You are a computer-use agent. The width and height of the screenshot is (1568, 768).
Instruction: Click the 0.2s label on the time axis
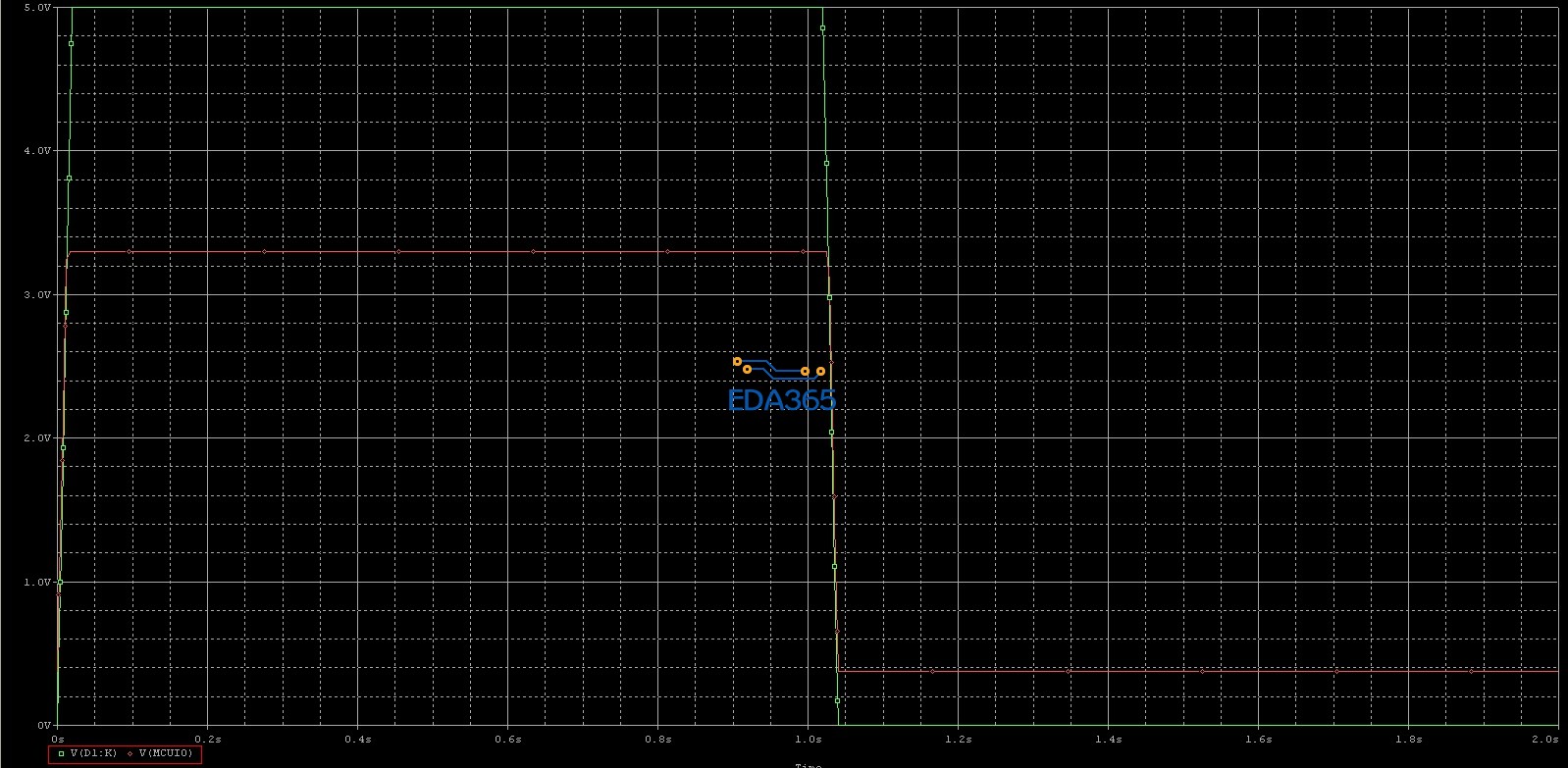pyautogui.click(x=208, y=739)
